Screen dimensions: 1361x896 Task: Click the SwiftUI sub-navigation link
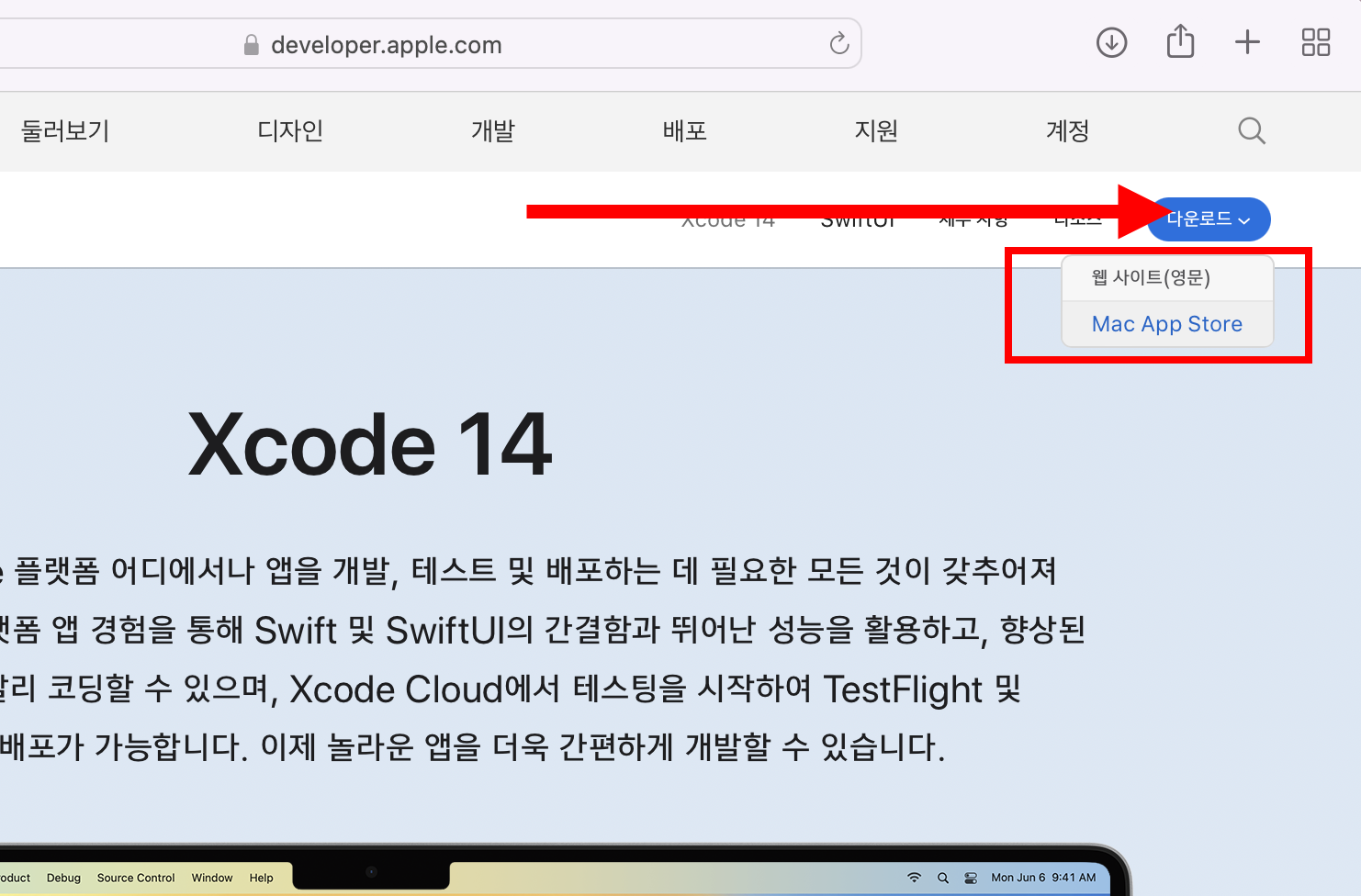(x=858, y=220)
